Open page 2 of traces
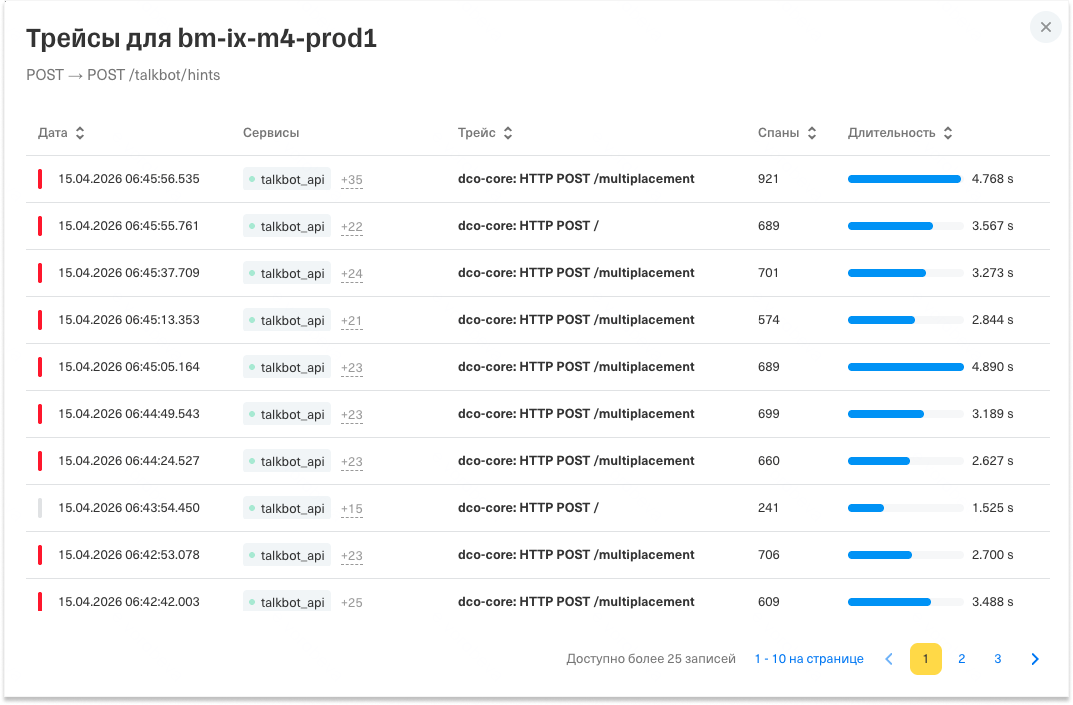Viewport: 1073px width, 705px height. click(961, 659)
